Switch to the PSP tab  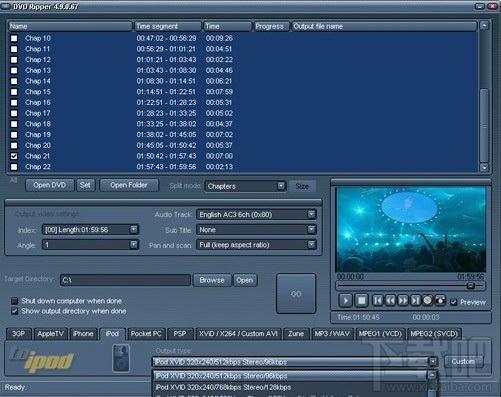pos(180,334)
